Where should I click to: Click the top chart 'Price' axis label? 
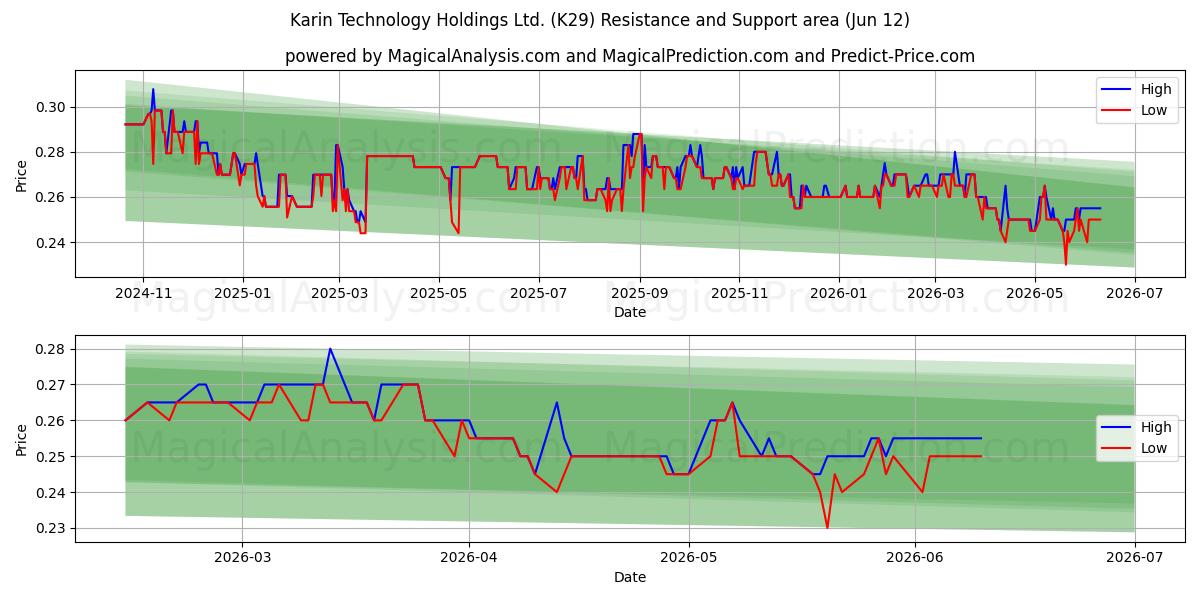22,174
